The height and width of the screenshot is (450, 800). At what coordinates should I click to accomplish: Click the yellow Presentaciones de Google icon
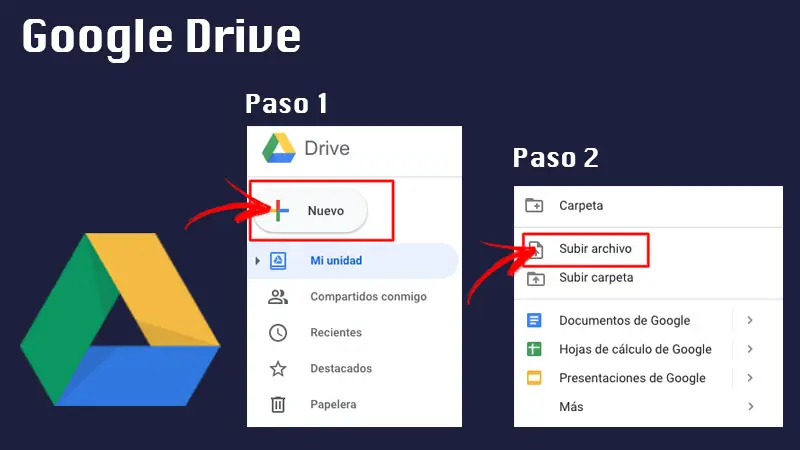(534, 378)
